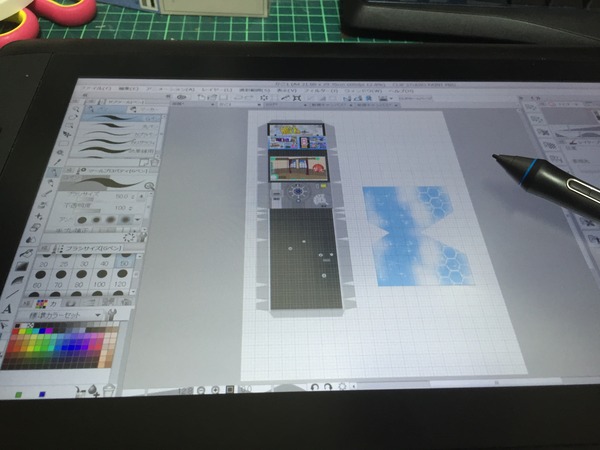Click brush size stepper arrows
The width and height of the screenshot is (600, 450).
tap(142, 196)
